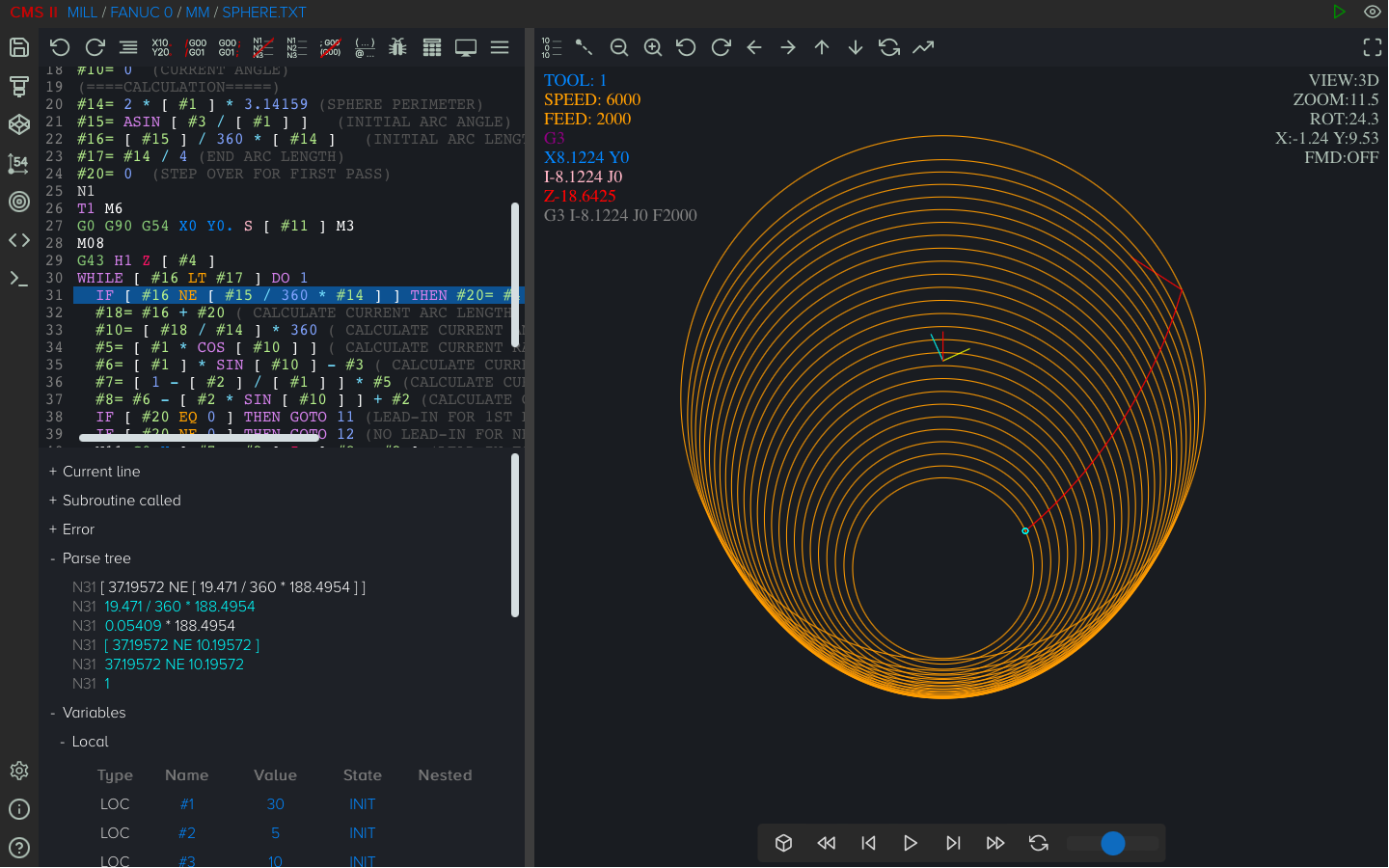
Task: Open the settings gear in sidebar
Action: coord(19,771)
